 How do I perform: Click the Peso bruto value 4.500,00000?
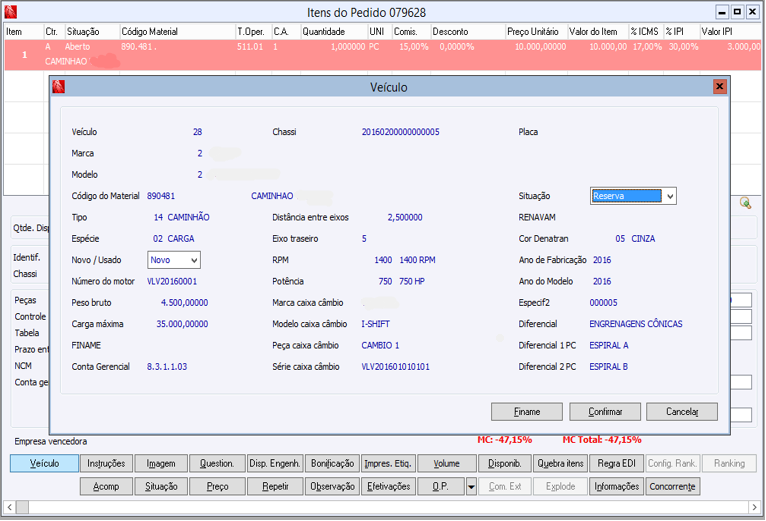(x=185, y=303)
